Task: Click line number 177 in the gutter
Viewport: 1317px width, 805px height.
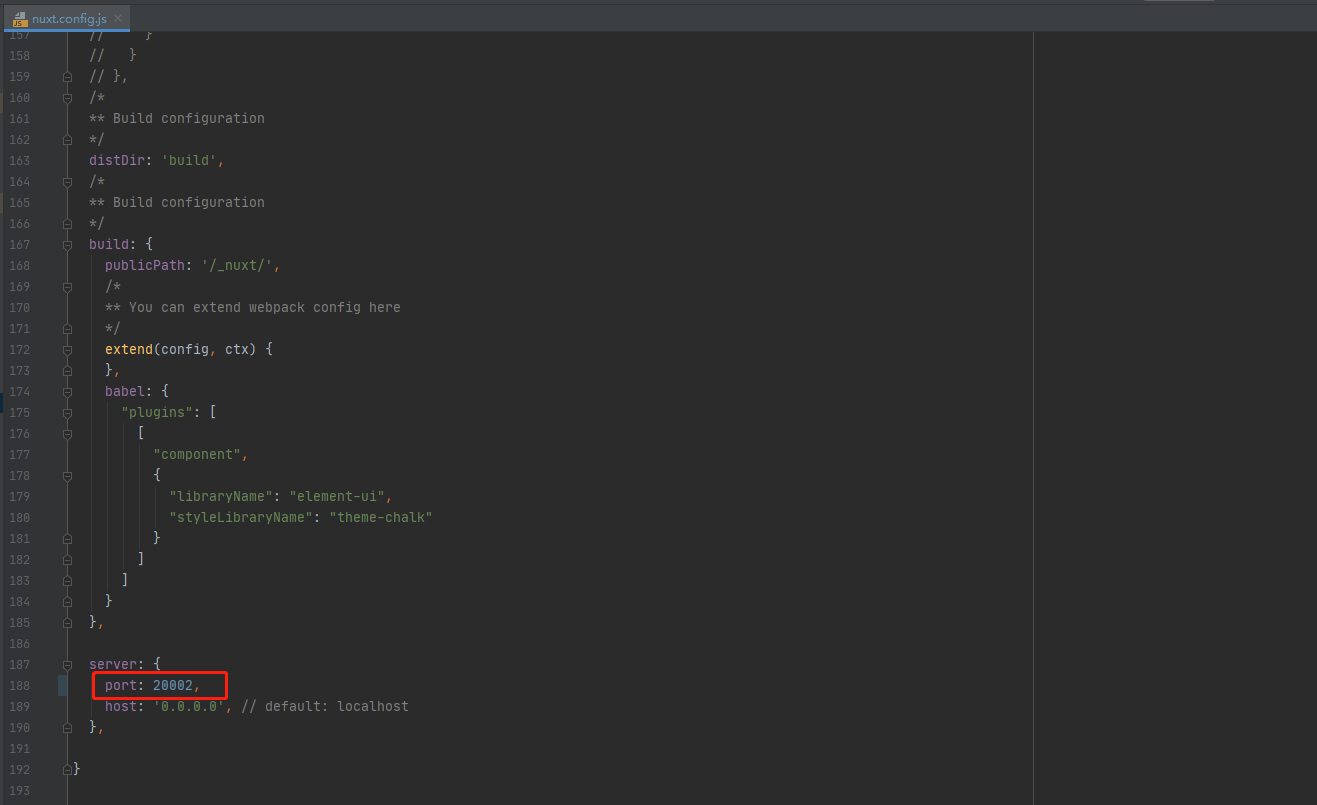Action: [x=19, y=454]
